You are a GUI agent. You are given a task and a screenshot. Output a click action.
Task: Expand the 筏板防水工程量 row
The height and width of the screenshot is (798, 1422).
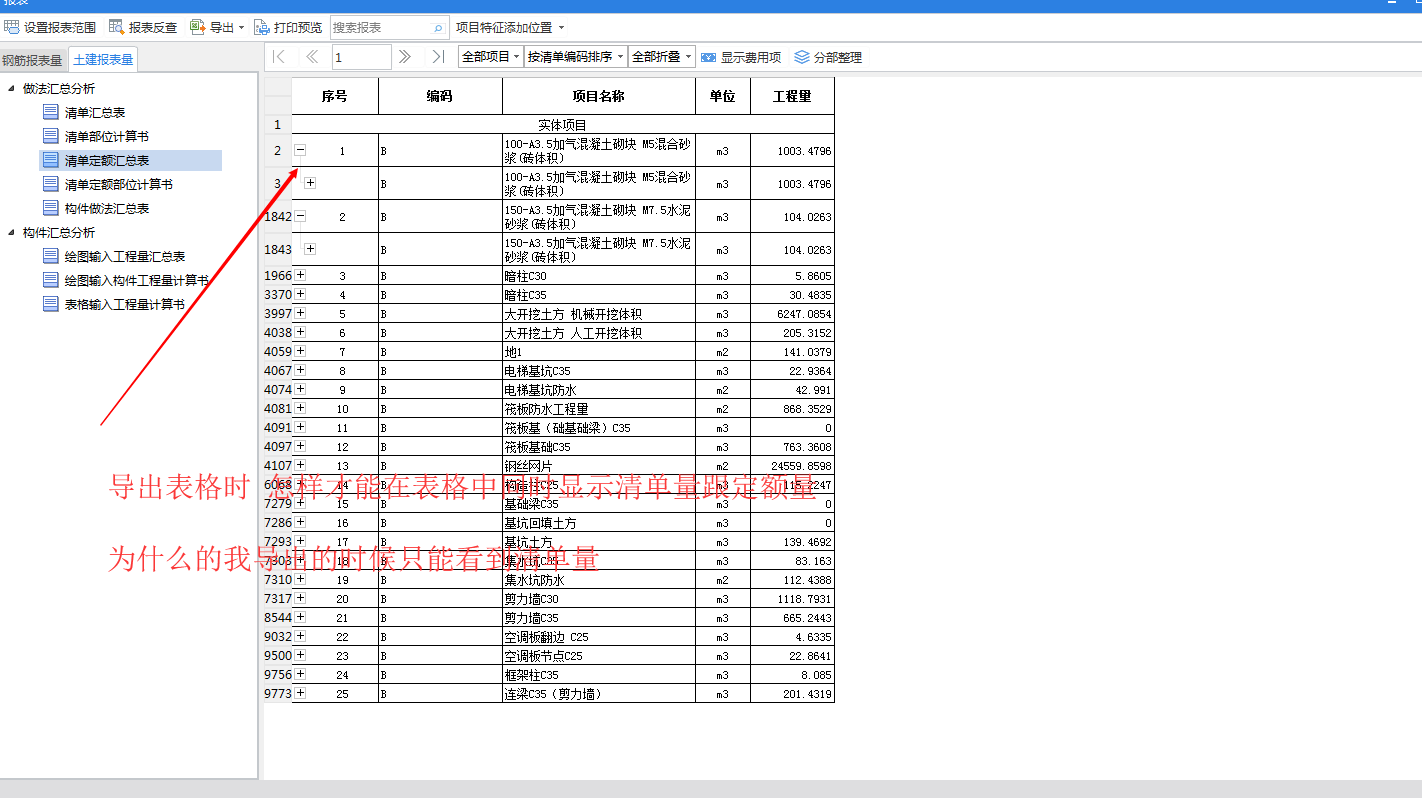tap(300, 408)
